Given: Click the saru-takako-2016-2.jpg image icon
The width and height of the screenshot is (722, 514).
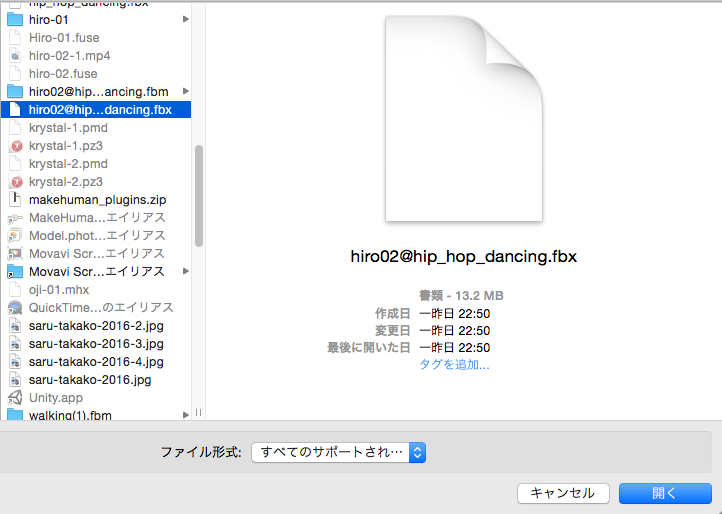Looking at the screenshot, I should click(15, 326).
